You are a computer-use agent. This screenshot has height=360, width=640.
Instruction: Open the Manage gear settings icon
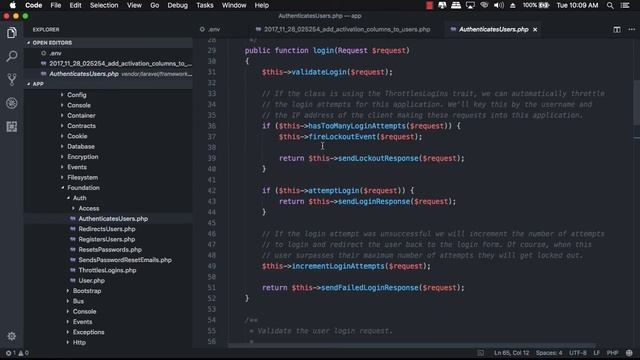click(x=11, y=336)
